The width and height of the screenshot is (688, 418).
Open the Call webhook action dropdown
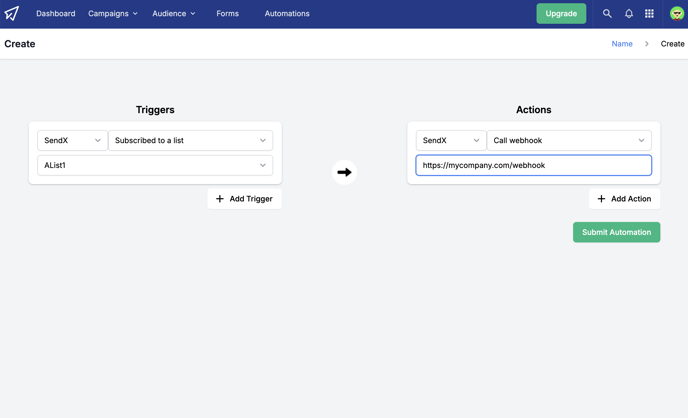(569, 140)
